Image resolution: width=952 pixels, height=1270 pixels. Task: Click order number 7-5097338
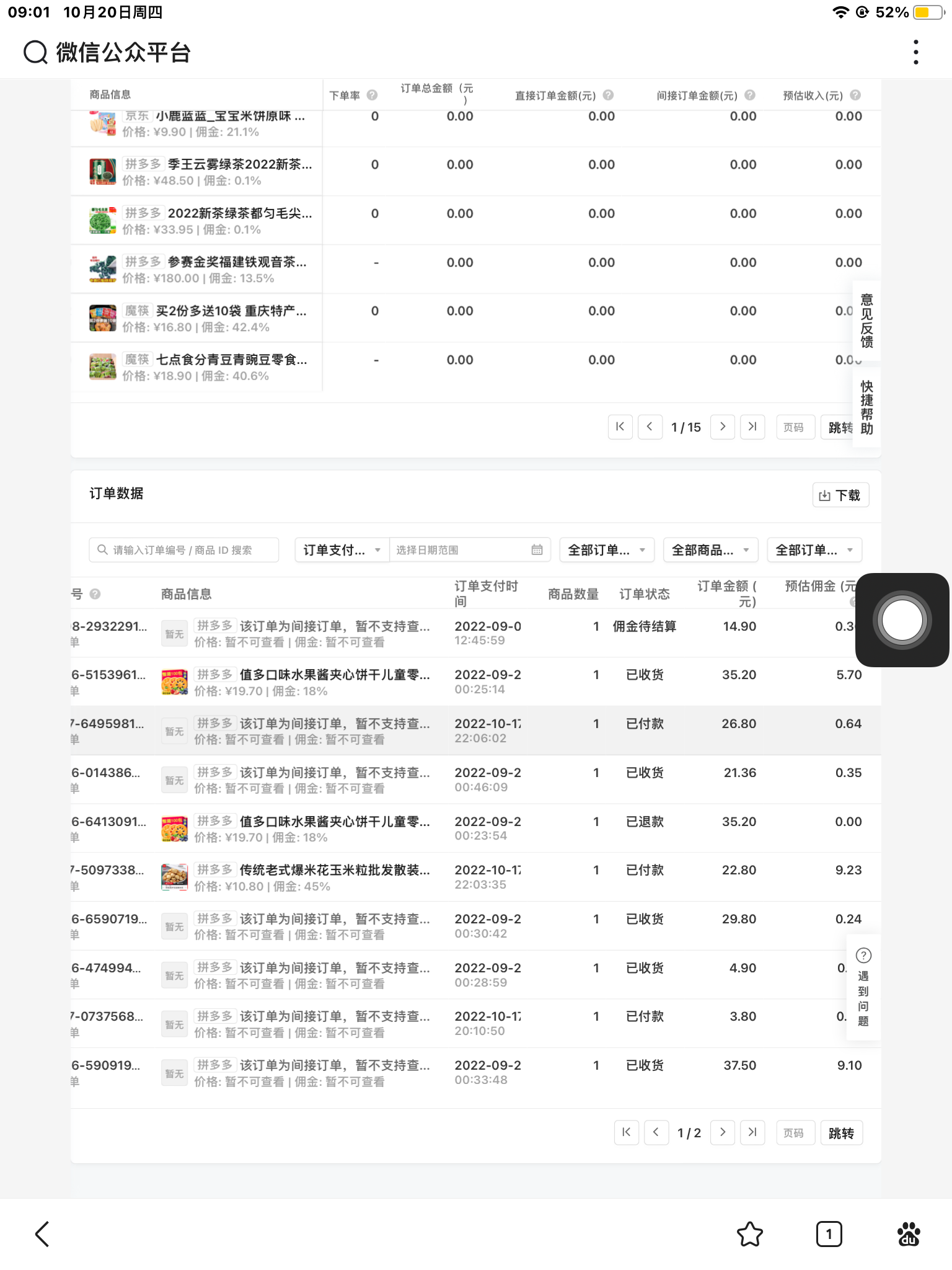(107, 870)
